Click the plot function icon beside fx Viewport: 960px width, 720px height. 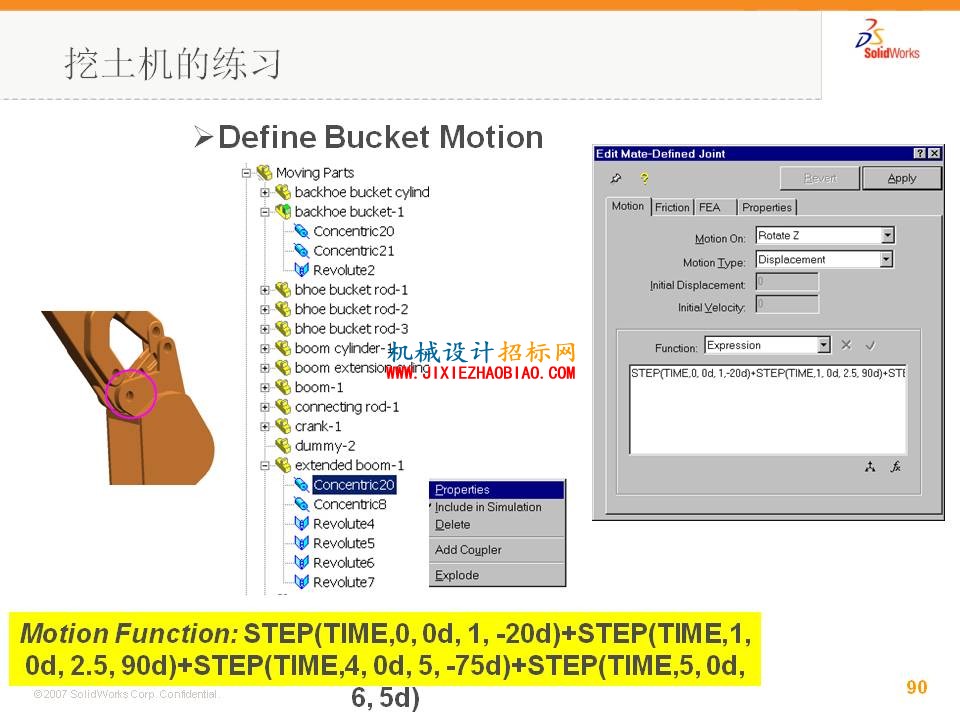[870, 467]
